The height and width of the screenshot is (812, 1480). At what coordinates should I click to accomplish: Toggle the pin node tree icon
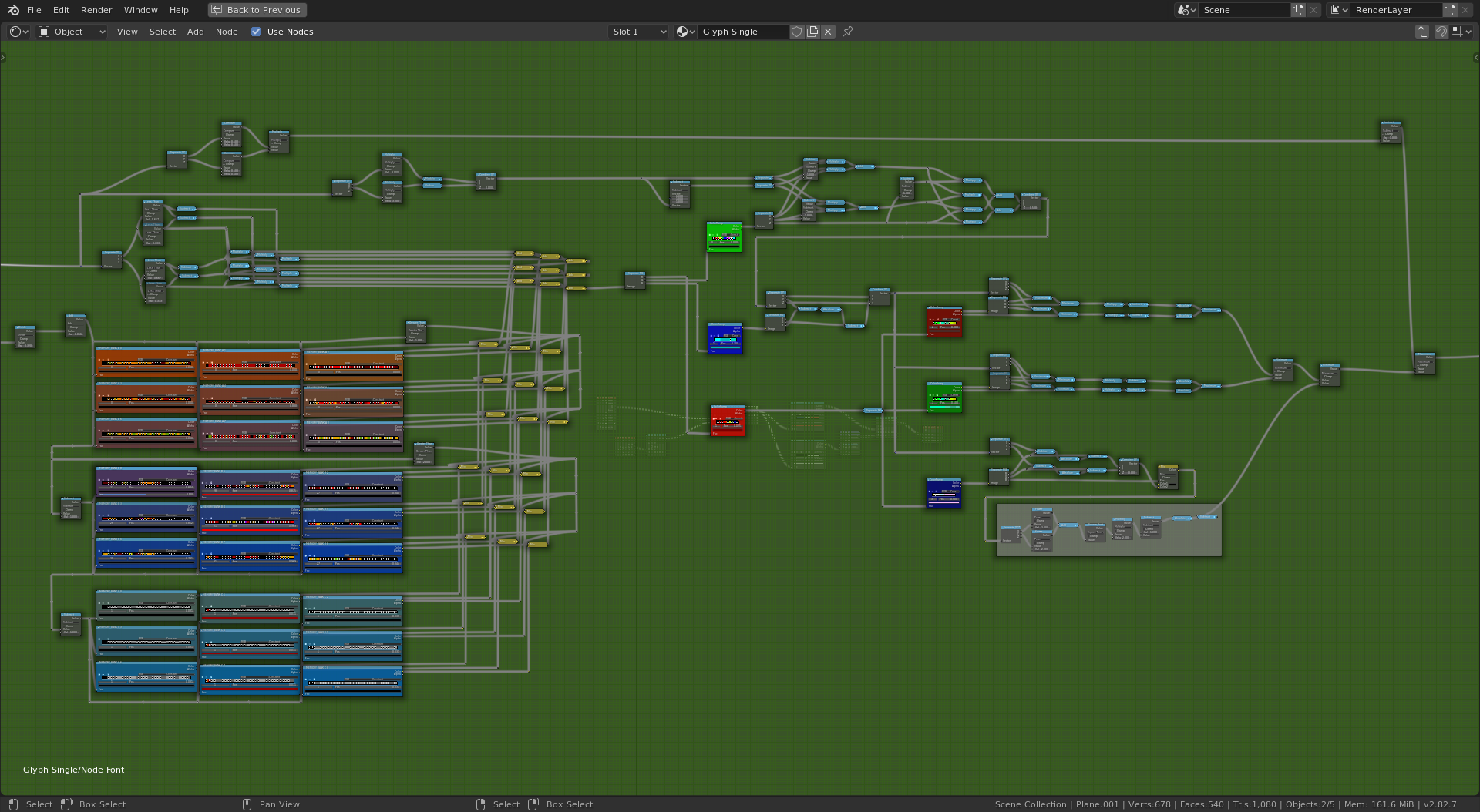pos(848,32)
